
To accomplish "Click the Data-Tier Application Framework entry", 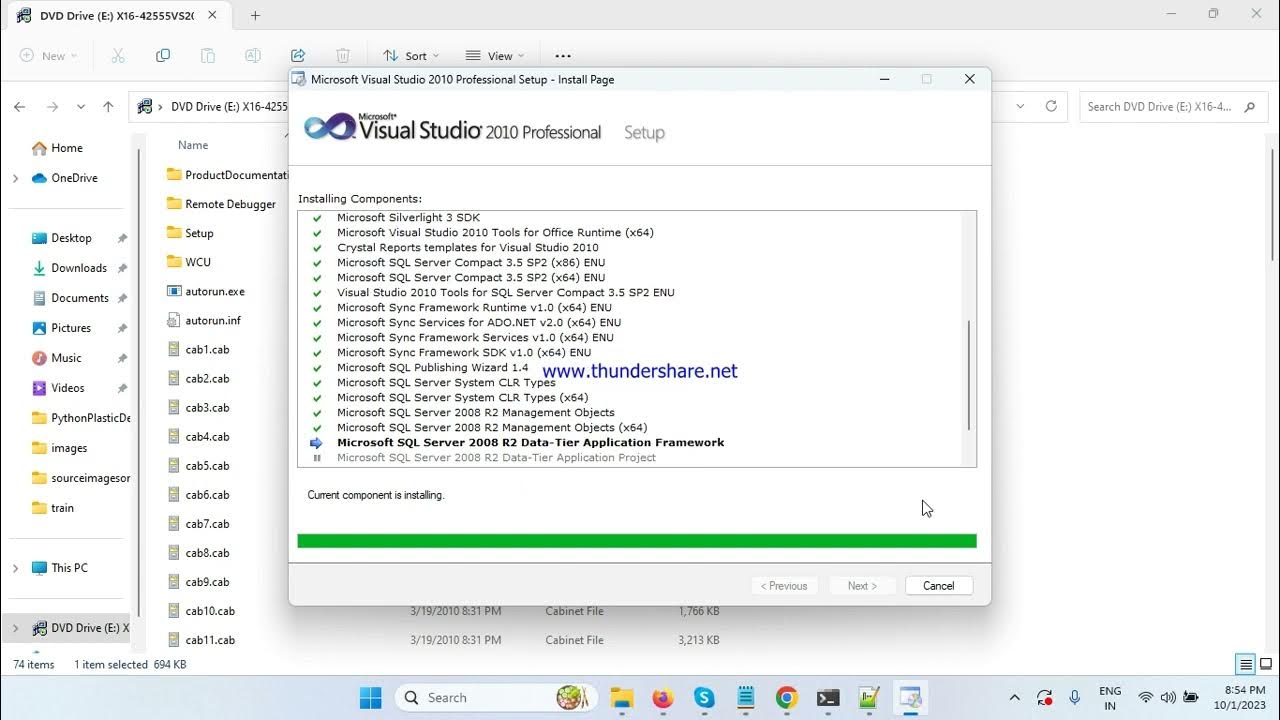I will tap(531, 443).
